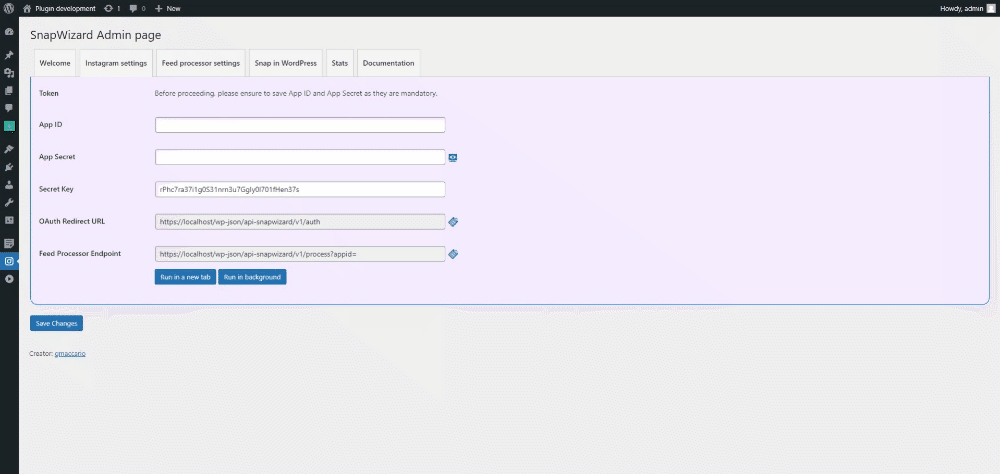Visit the Plugin development site home
The height and width of the screenshot is (474, 1000).
(59, 8)
